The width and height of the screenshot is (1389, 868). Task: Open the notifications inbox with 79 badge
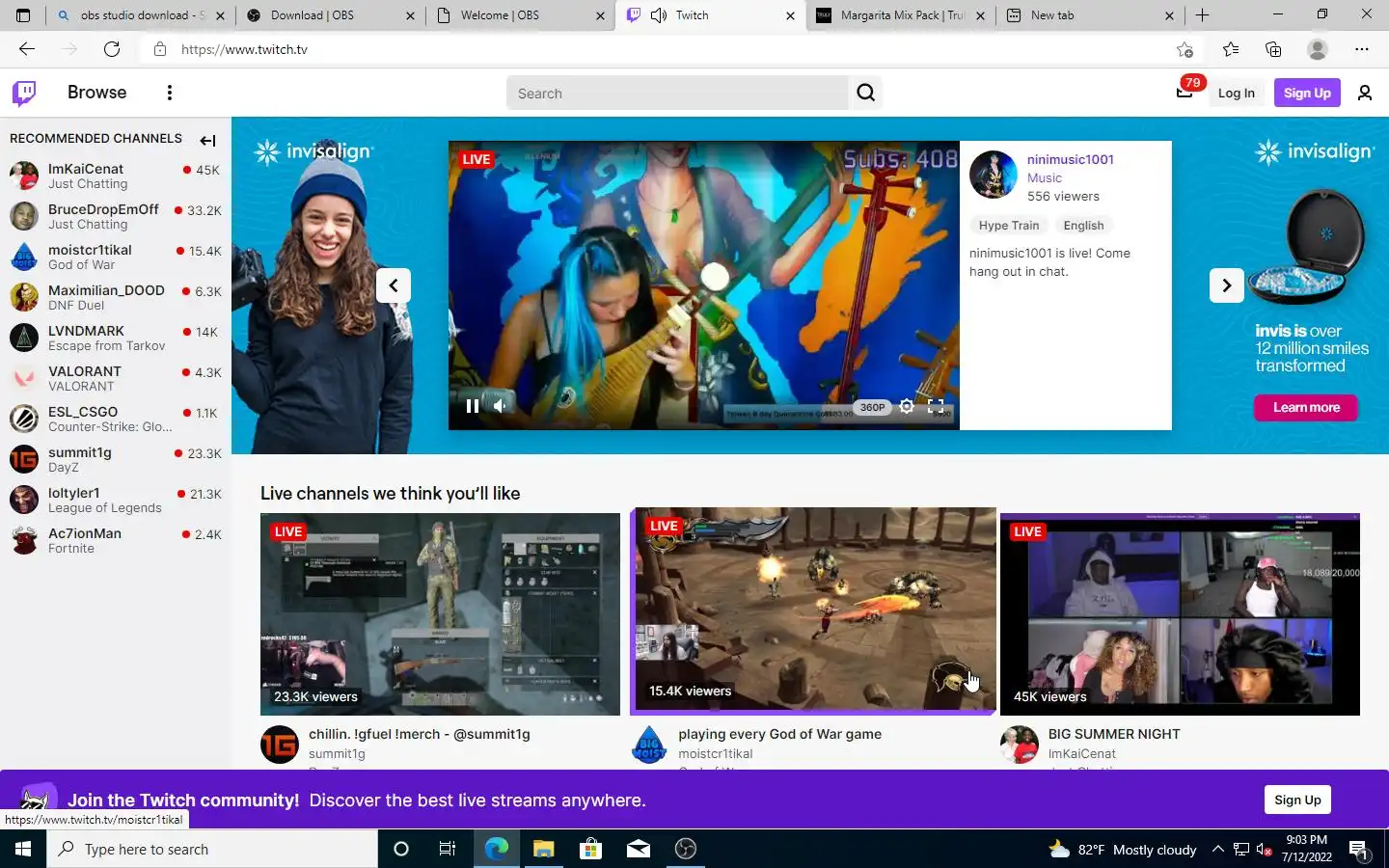[1185, 93]
